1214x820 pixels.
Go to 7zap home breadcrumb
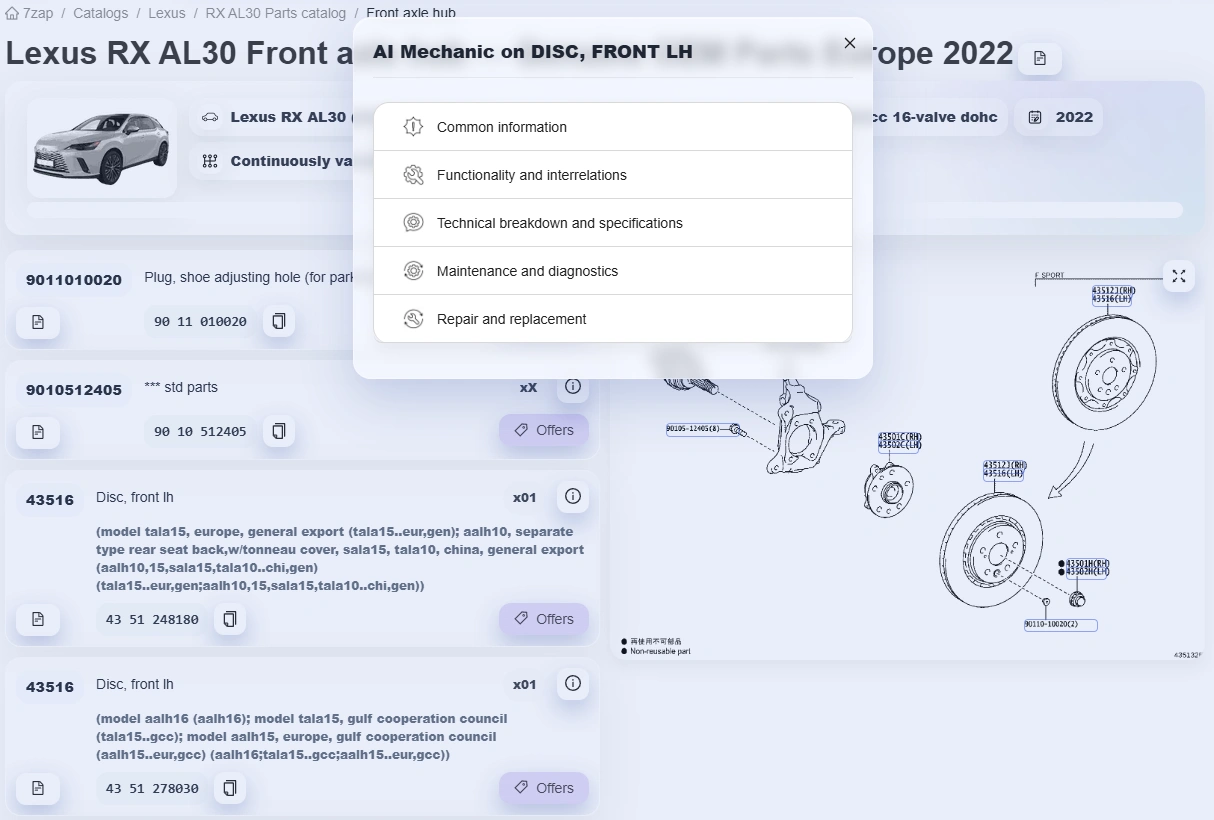[x=29, y=13]
